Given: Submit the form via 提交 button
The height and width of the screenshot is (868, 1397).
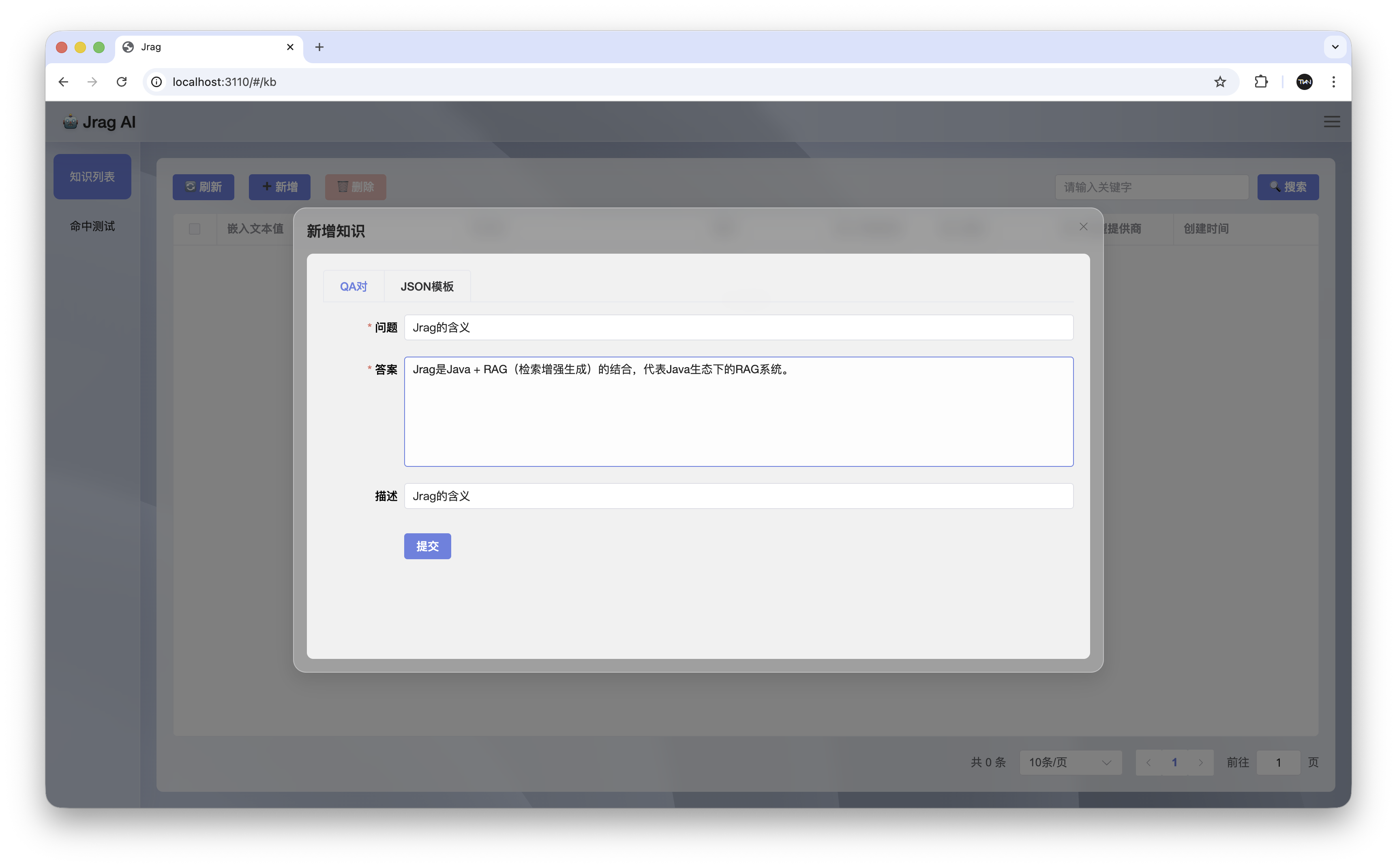Looking at the screenshot, I should (x=427, y=546).
